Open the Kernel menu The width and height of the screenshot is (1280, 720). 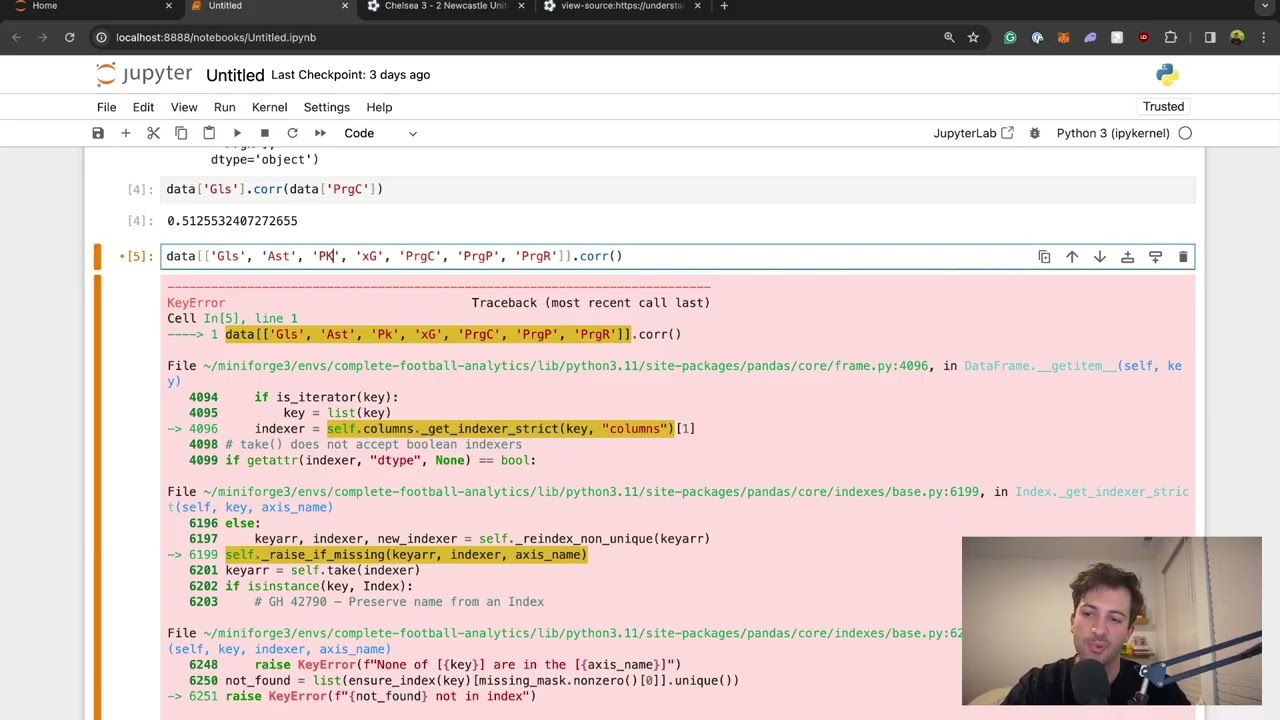click(x=269, y=107)
